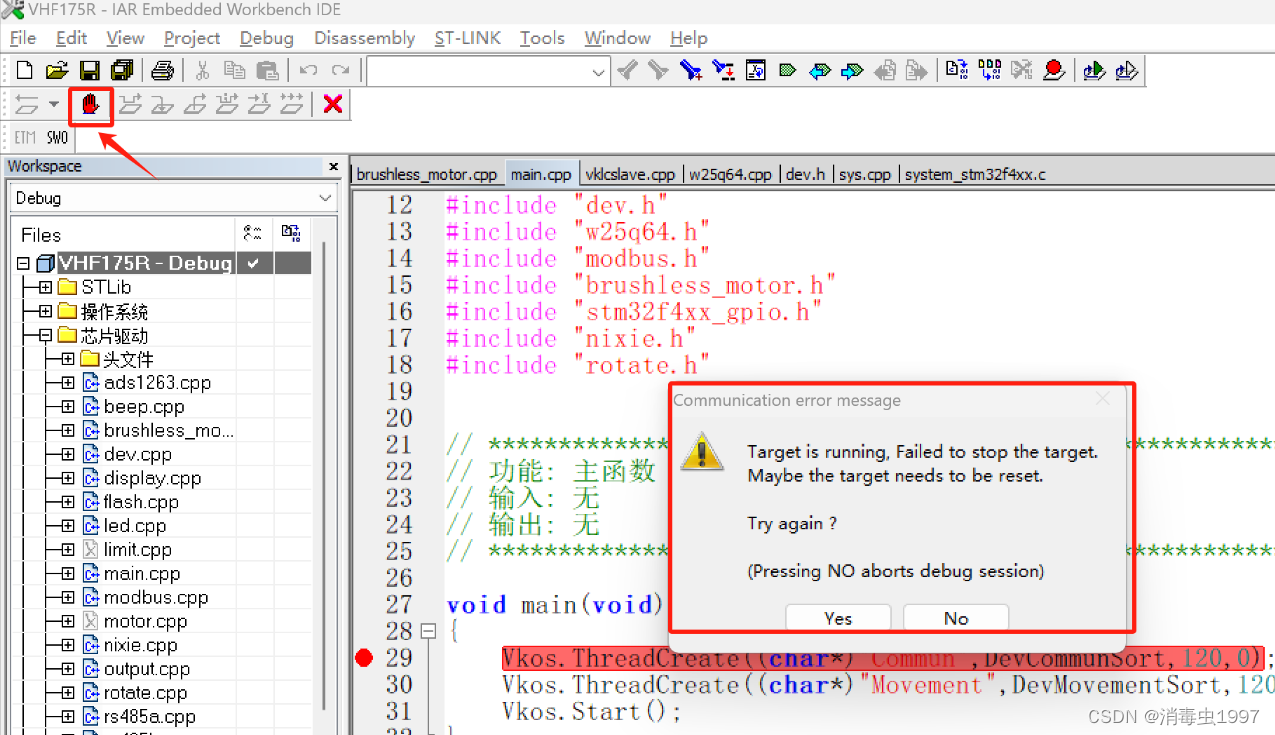The image size is (1275, 735).
Task: Select limit.cpp in the workspace tree
Action: click(x=137, y=550)
